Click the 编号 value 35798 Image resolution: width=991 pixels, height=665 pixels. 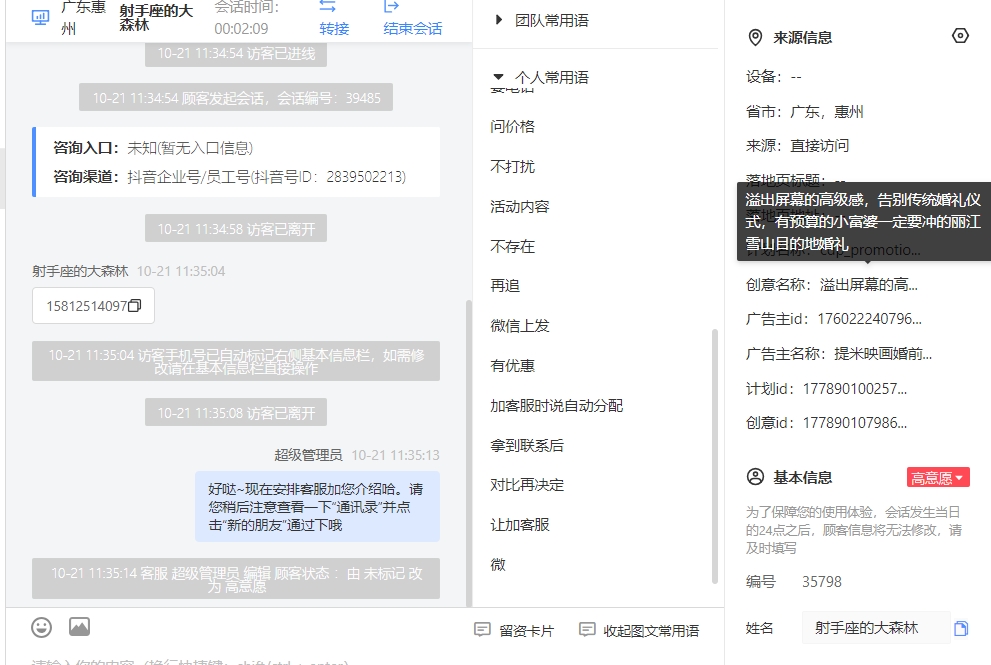pyautogui.click(x=822, y=582)
